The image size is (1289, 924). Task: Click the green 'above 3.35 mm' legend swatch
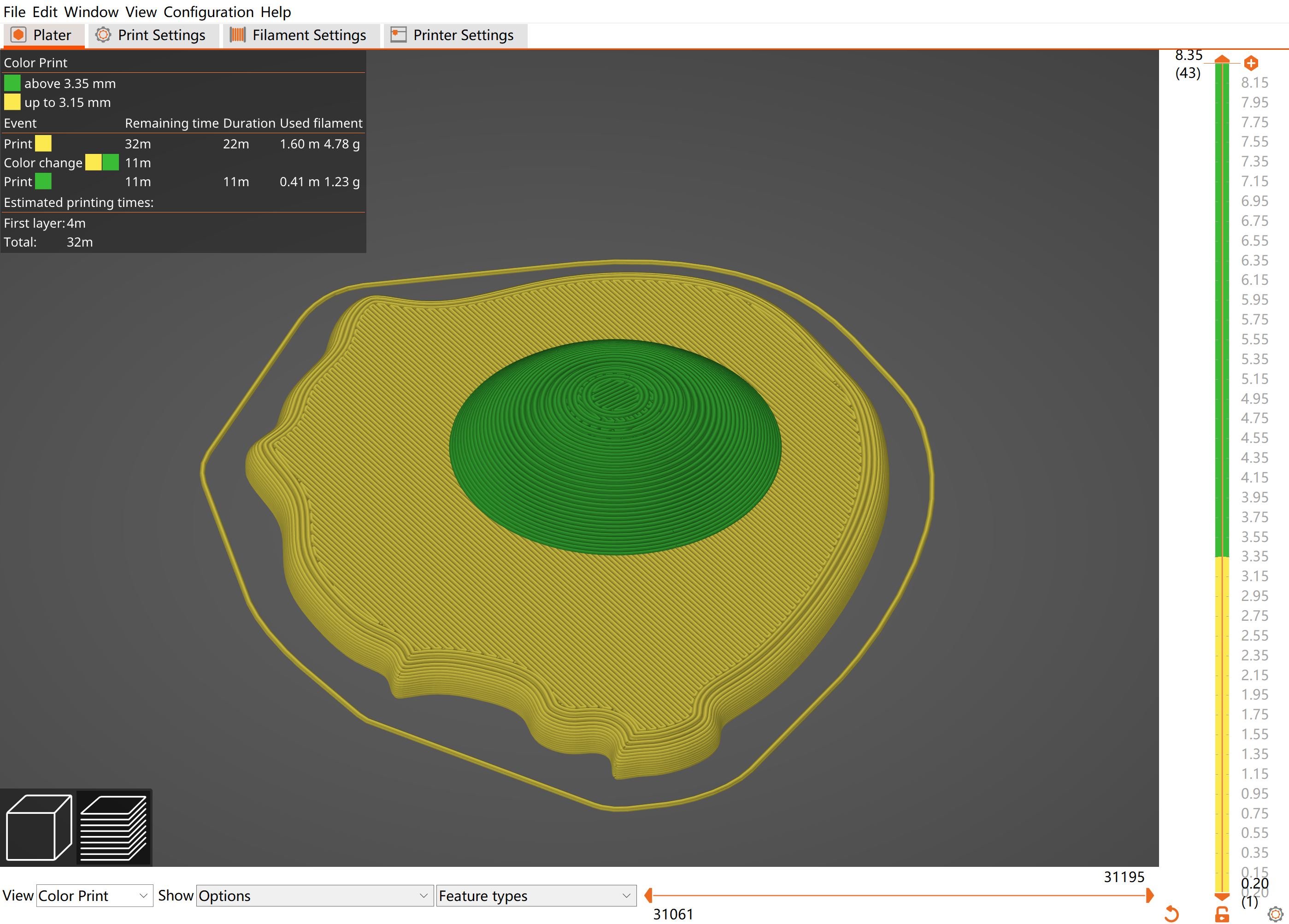point(12,83)
